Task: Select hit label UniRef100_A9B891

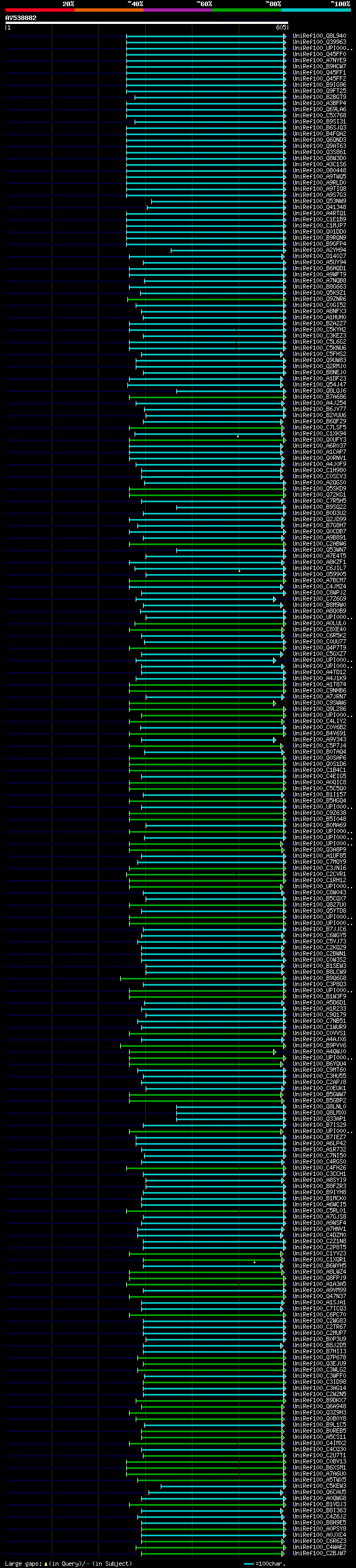Action: tap(319, 537)
